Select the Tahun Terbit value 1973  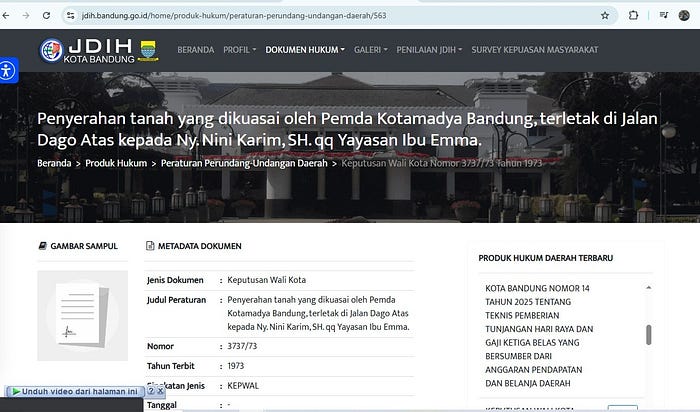pyautogui.click(x=236, y=366)
